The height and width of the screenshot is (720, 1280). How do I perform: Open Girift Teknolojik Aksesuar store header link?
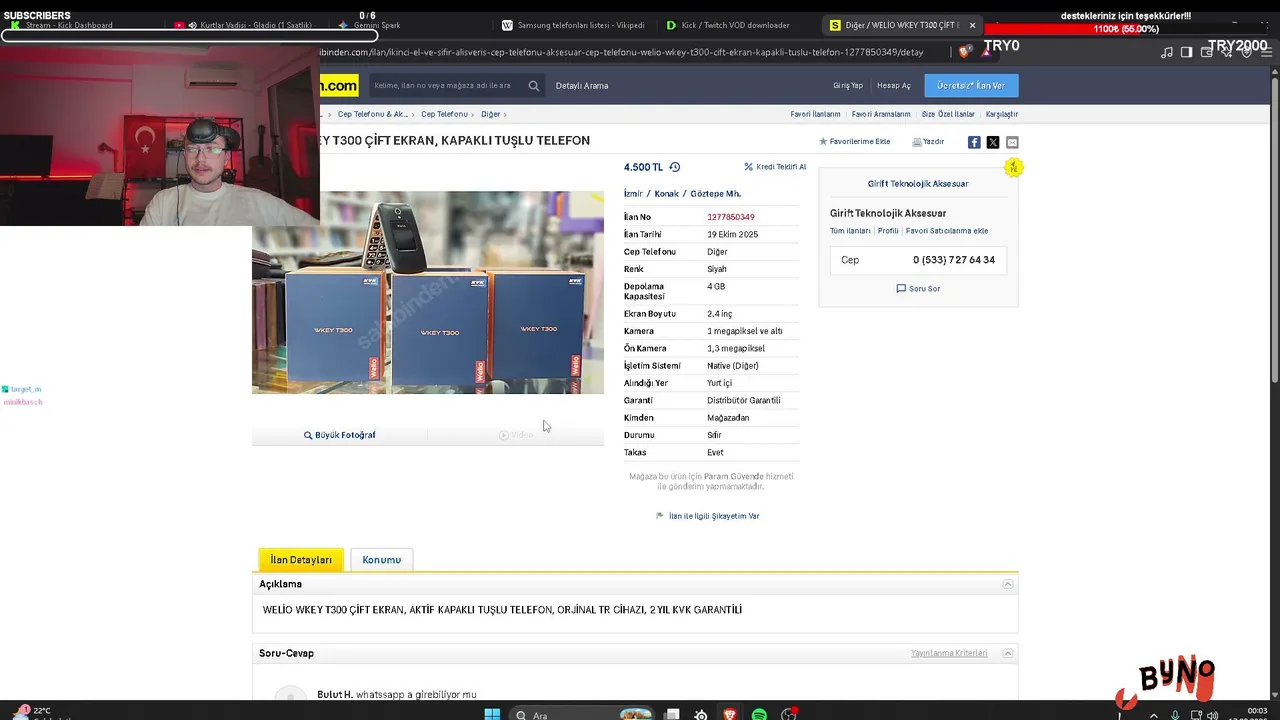point(918,184)
